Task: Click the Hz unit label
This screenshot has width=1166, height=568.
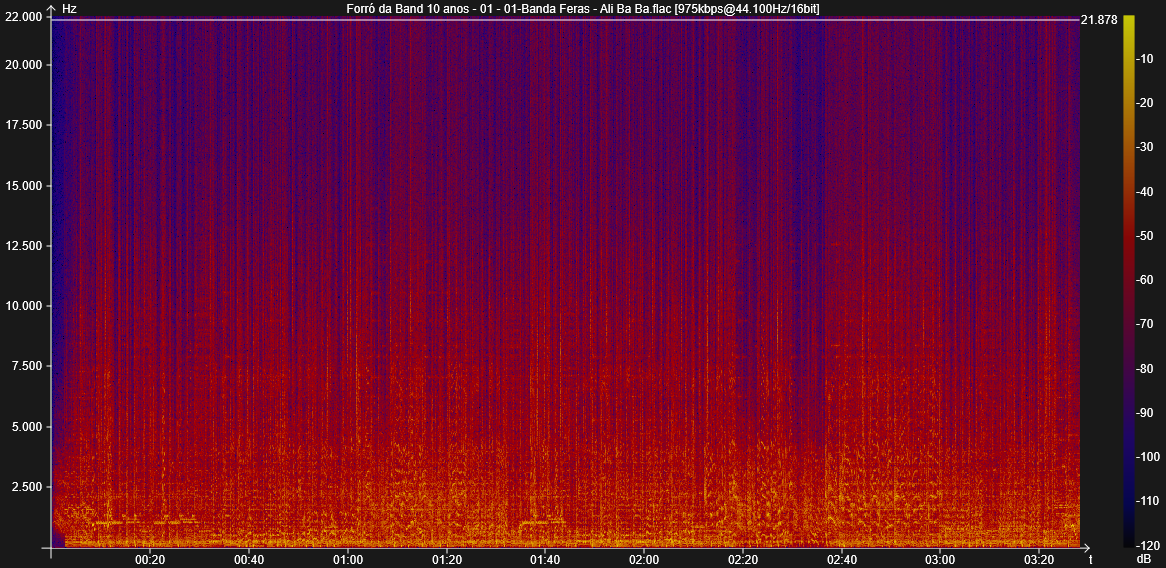Action: point(69,9)
